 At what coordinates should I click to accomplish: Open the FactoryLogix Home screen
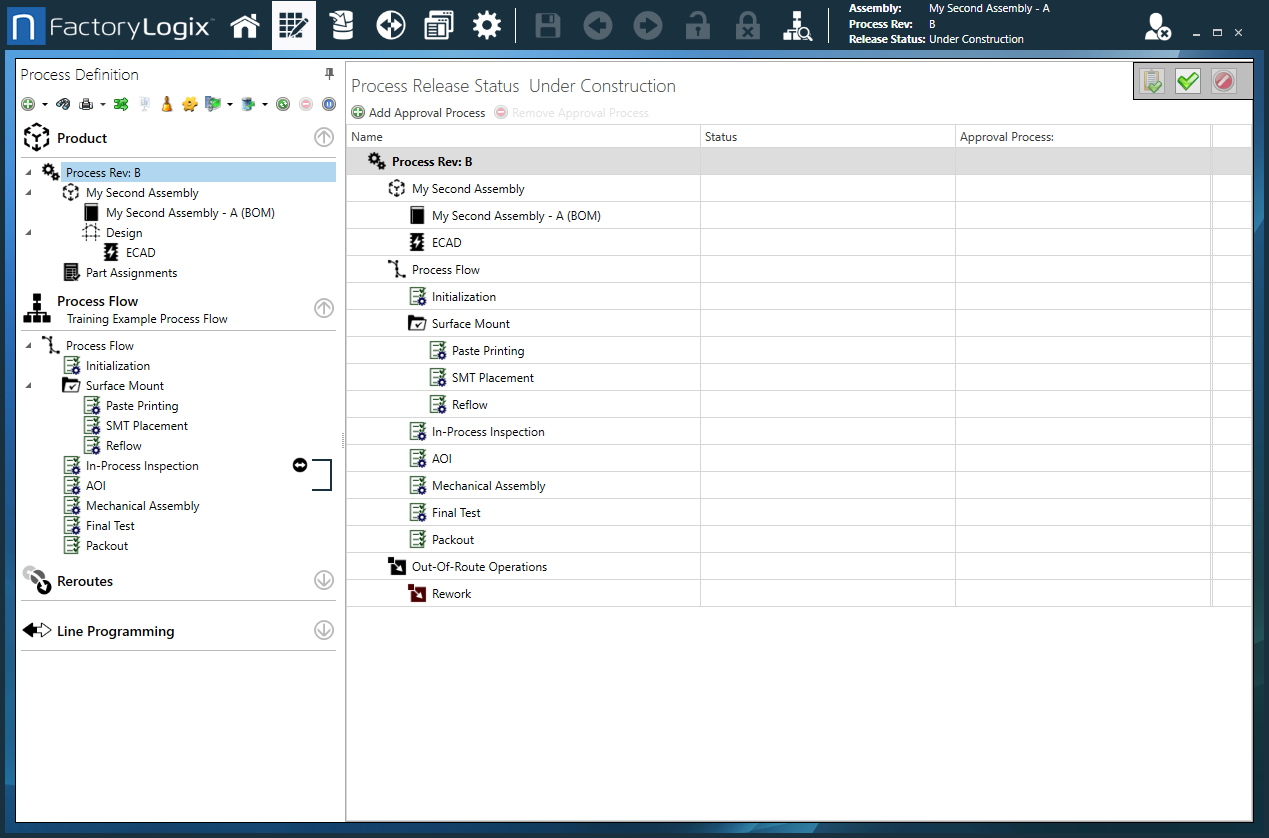(245, 25)
